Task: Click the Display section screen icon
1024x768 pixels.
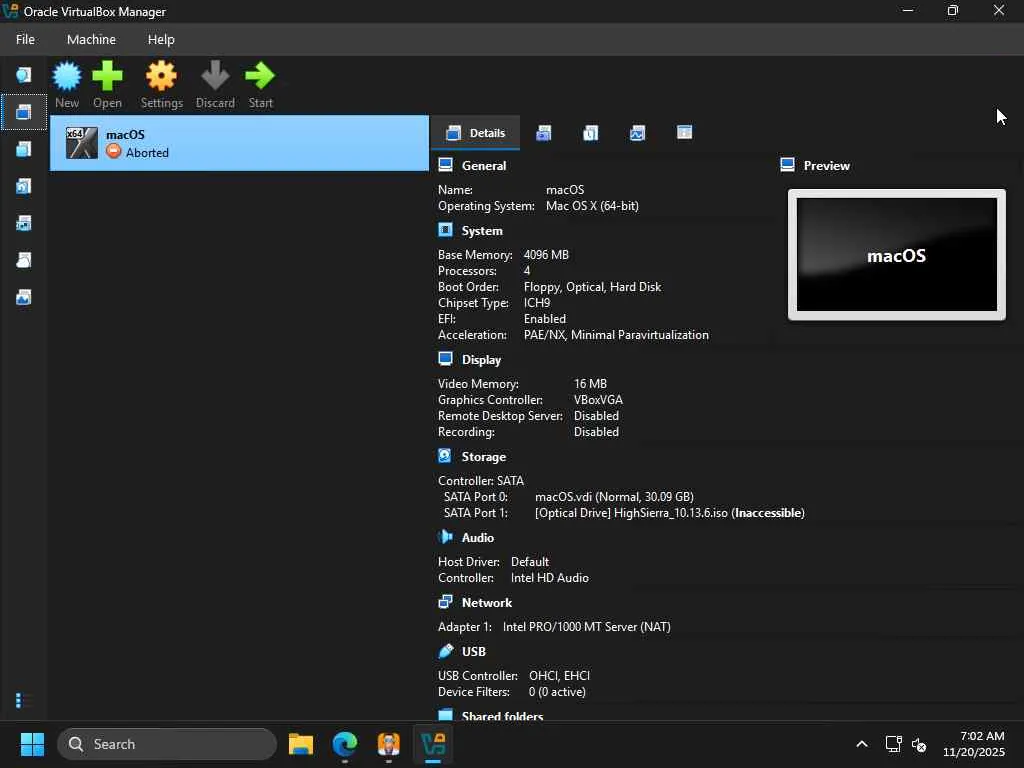Action: click(445, 359)
